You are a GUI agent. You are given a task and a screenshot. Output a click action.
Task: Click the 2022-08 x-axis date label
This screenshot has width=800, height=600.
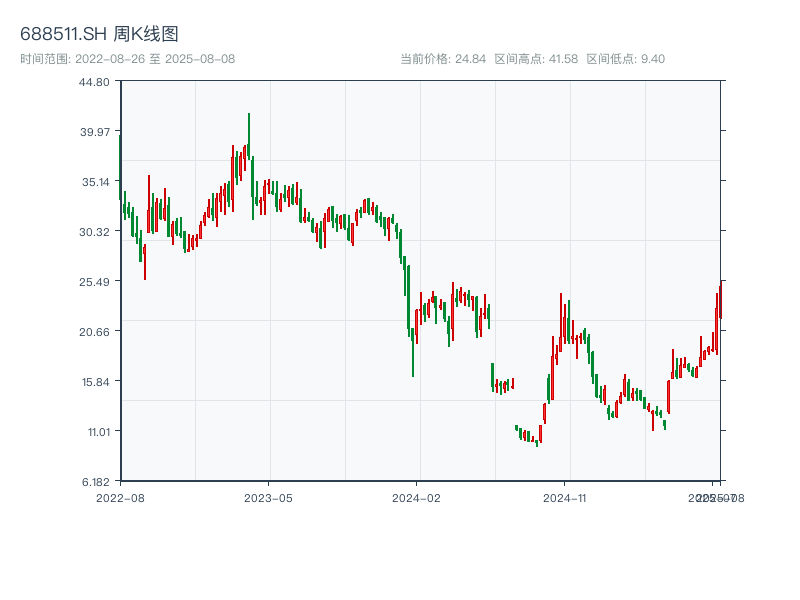point(120,497)
